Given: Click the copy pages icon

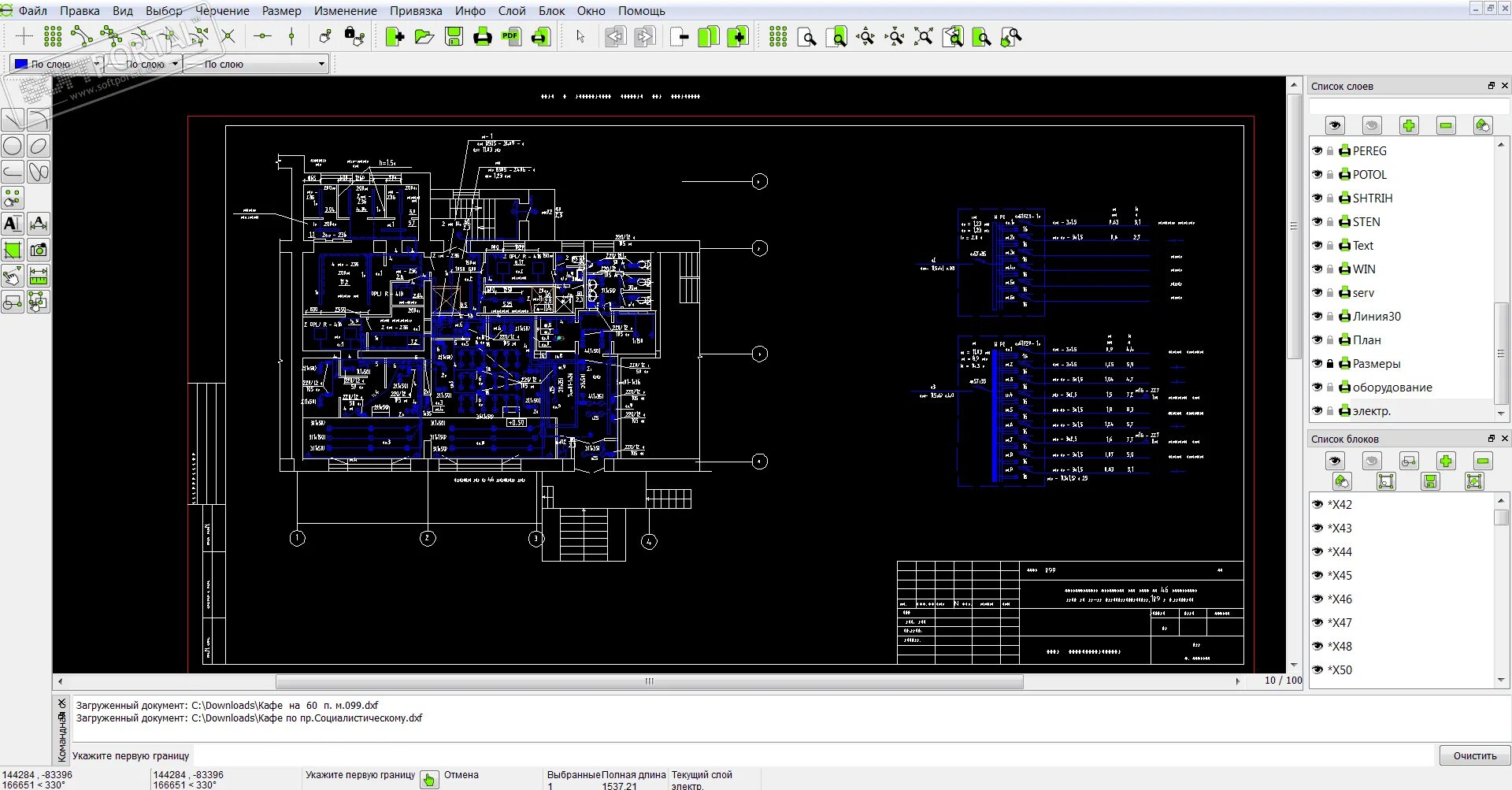Looking at the screenshot, I should (x=709, y=36).
